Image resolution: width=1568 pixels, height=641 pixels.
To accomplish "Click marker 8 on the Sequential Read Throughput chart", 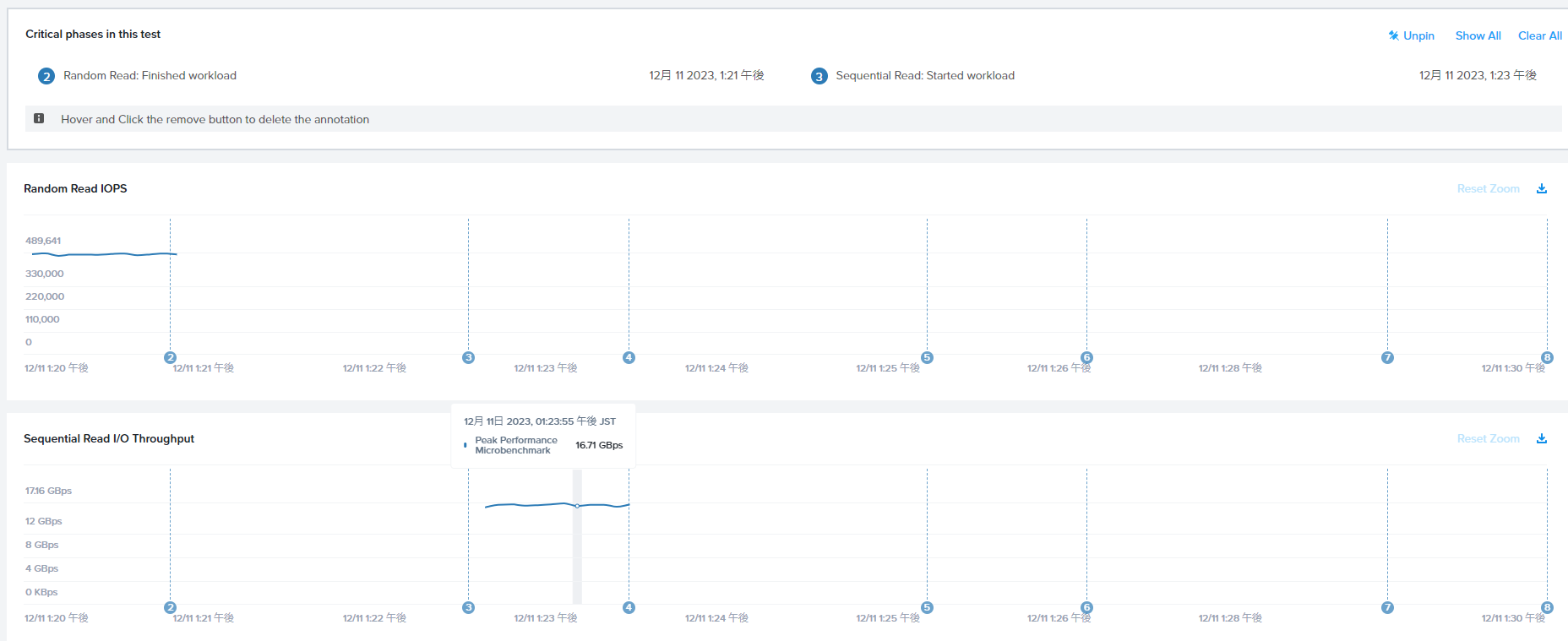I will click(1547, 607).
